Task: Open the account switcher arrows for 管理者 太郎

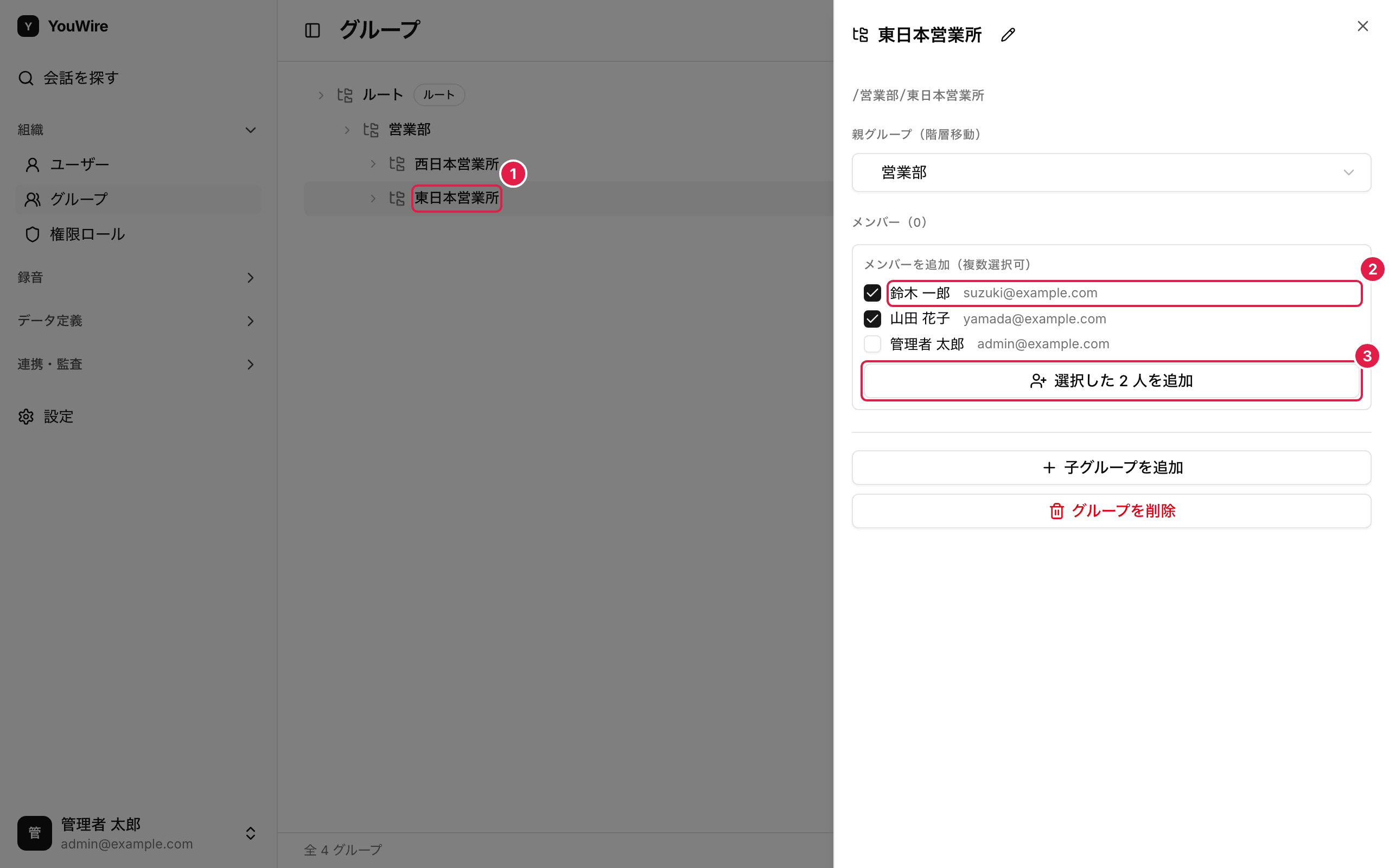Action: pyautogui.click(x=250, y=833)
